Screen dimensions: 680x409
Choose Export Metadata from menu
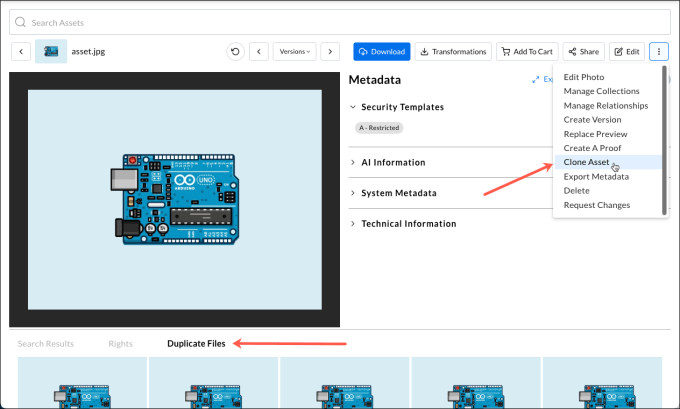point(596,177)
